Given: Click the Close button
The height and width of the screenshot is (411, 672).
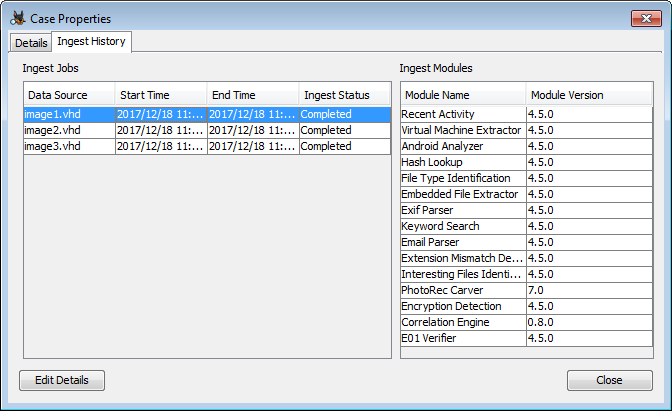Looking at the screenshot, I should point(609,380).
